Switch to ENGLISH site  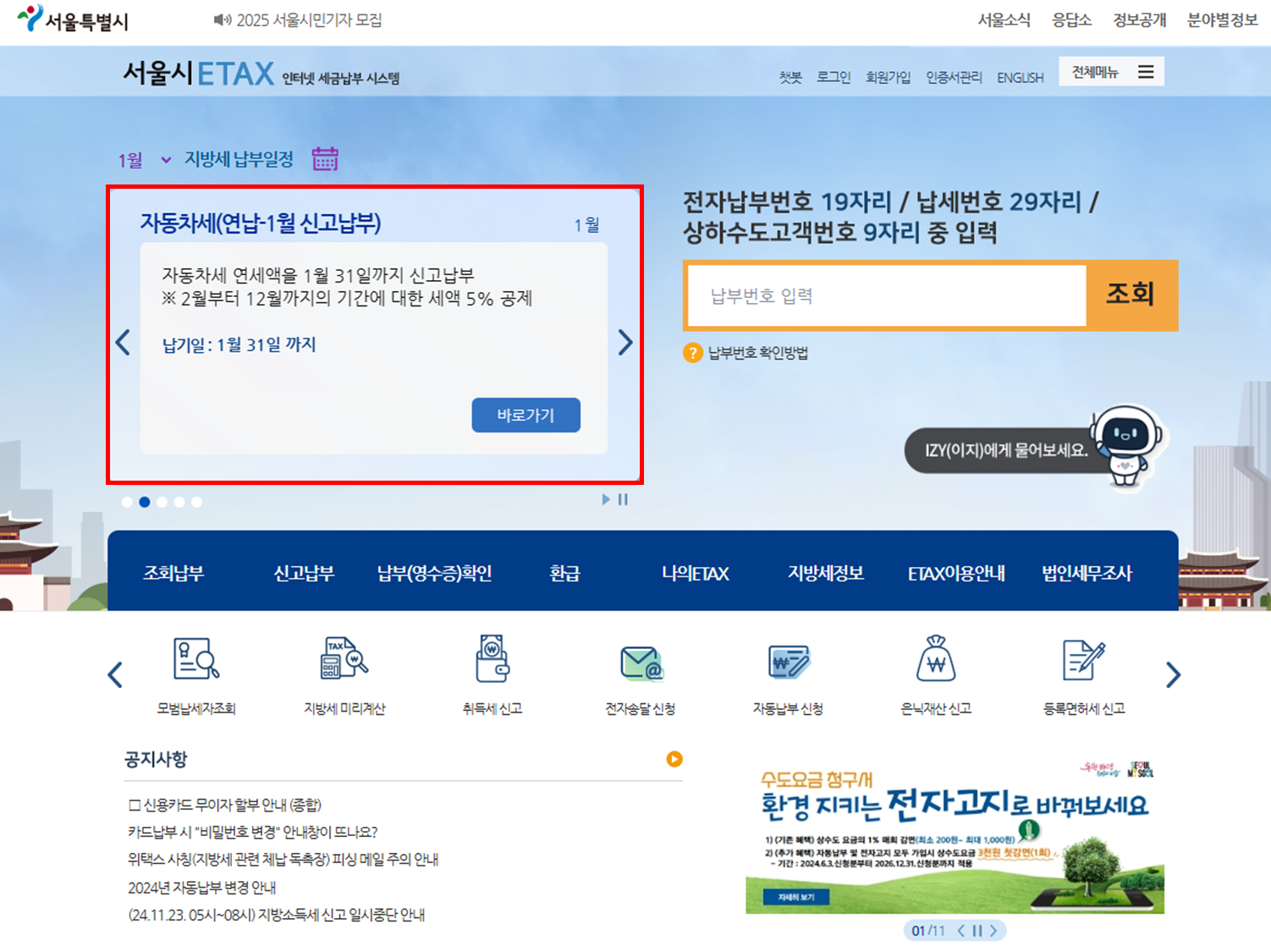click(x=1020, y=77)
